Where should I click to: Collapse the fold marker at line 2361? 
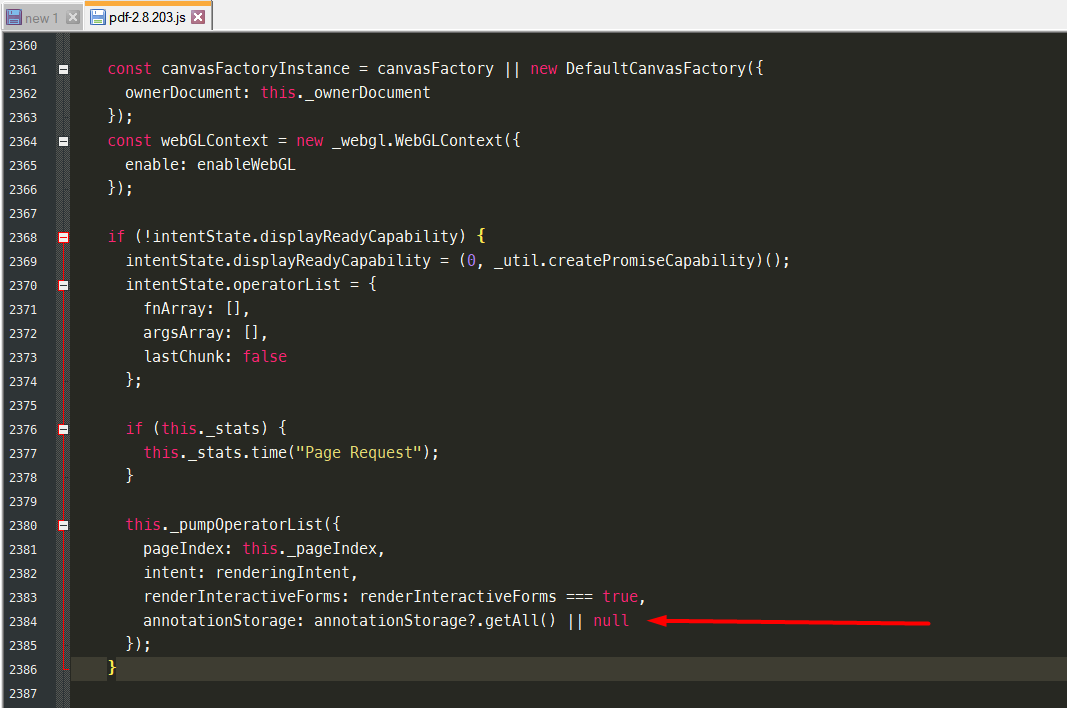point(62,68)
